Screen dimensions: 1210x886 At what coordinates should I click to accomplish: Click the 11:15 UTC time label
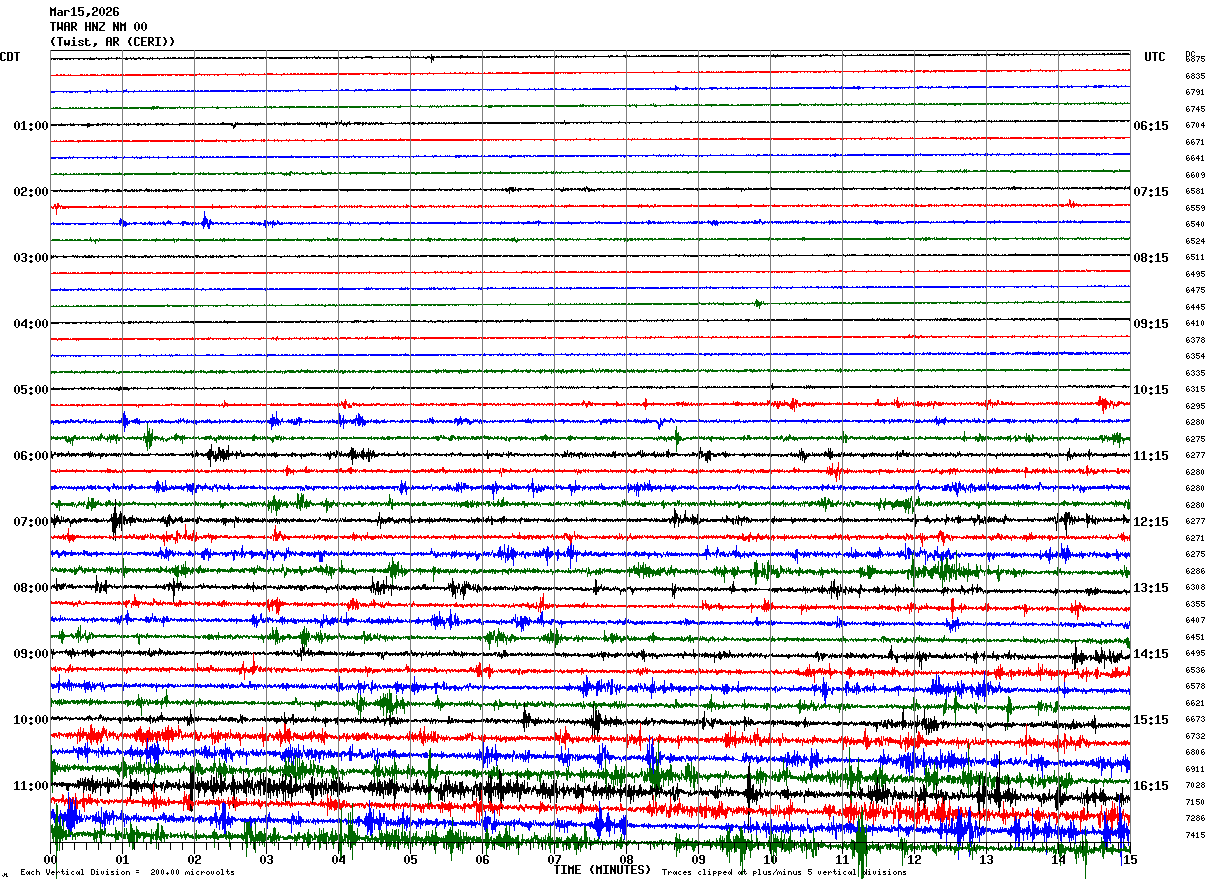click(1151, 456)
